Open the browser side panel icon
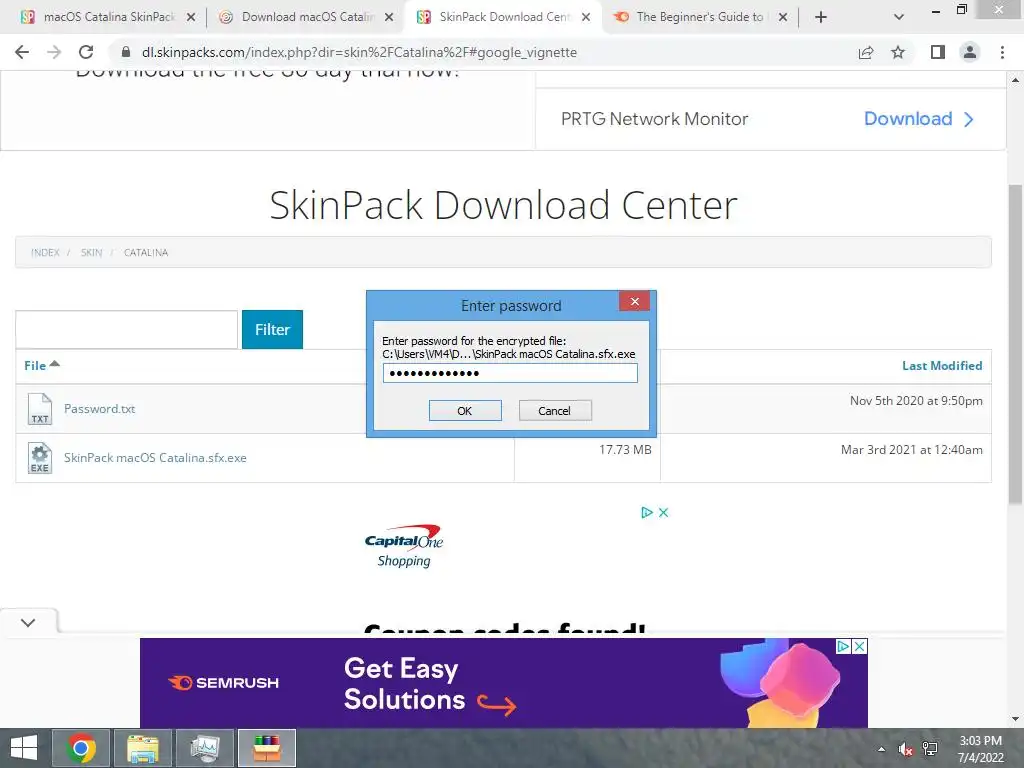 tap(938, 52)
